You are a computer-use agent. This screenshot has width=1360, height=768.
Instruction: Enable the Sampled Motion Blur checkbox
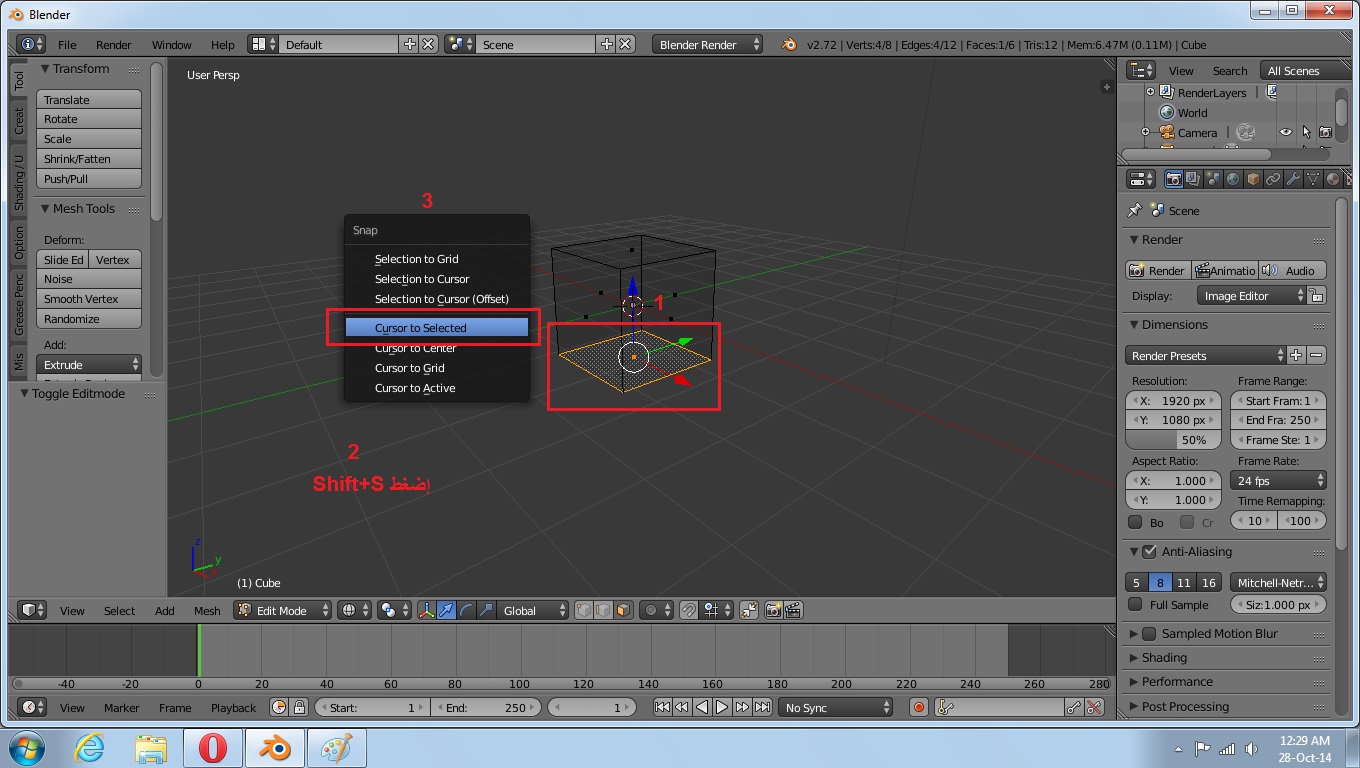click(x=1149, y=633)
